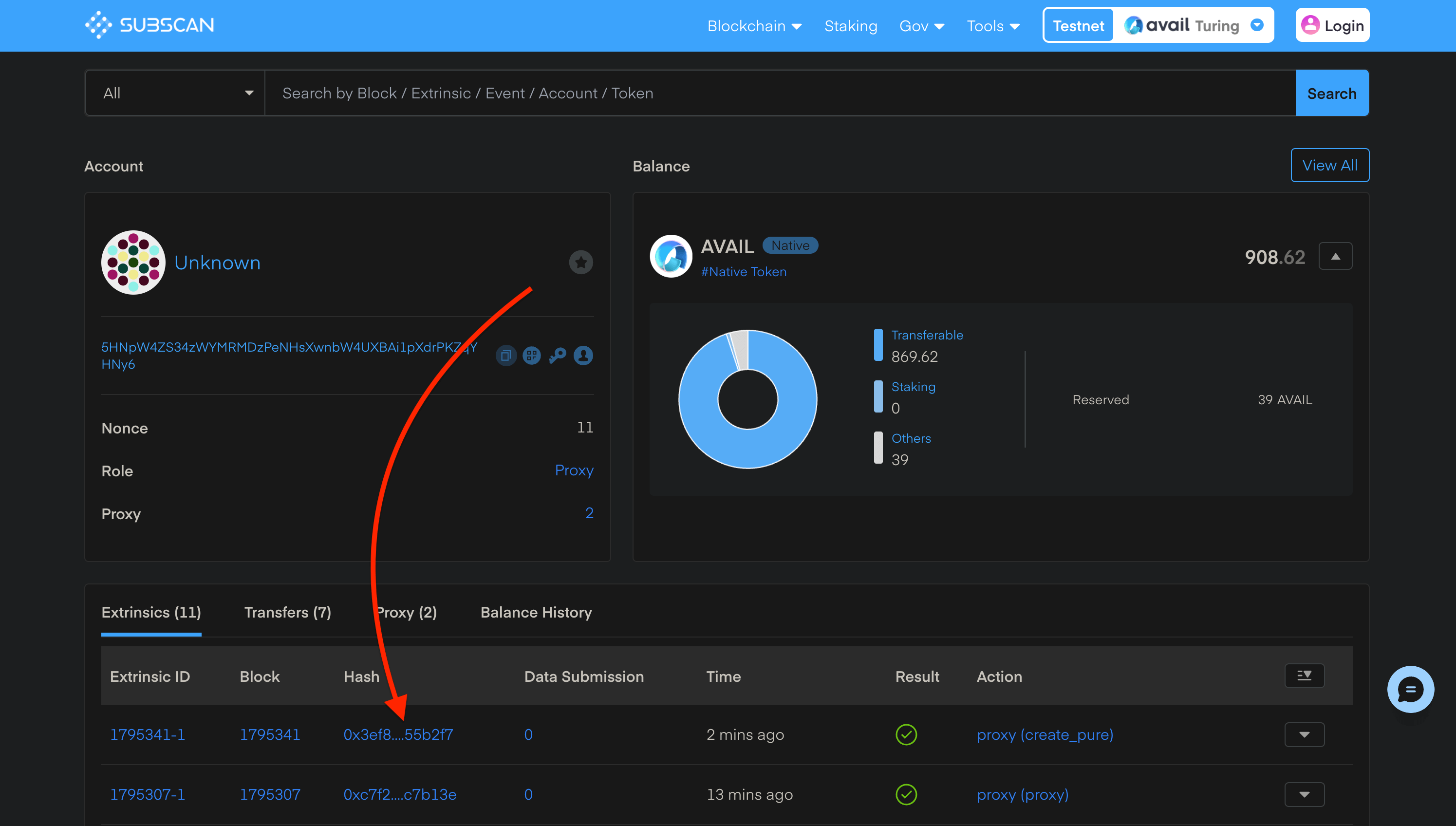The width and height of the screenshot is (1456, 826).
Task: Click the account identicon avatar
Action: (133, 262)
